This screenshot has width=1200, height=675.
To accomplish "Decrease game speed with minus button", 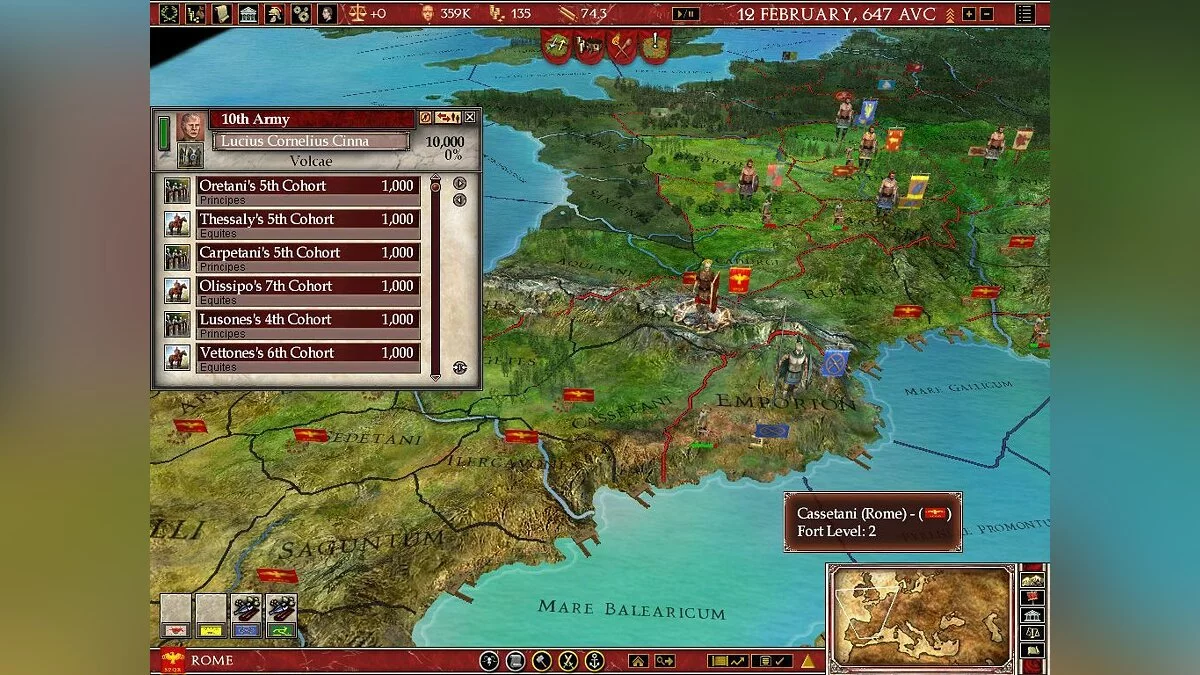I will click(986, 14).
